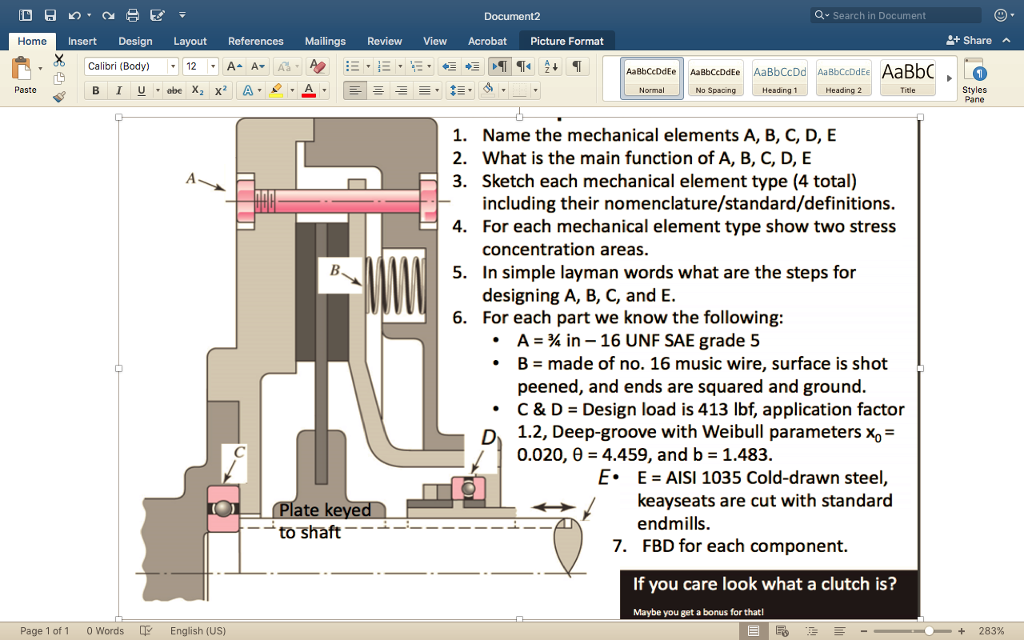Click the Print Layout view icon
The height and width of the screenshot is (640, 1024).
click(x=752, y=630)
